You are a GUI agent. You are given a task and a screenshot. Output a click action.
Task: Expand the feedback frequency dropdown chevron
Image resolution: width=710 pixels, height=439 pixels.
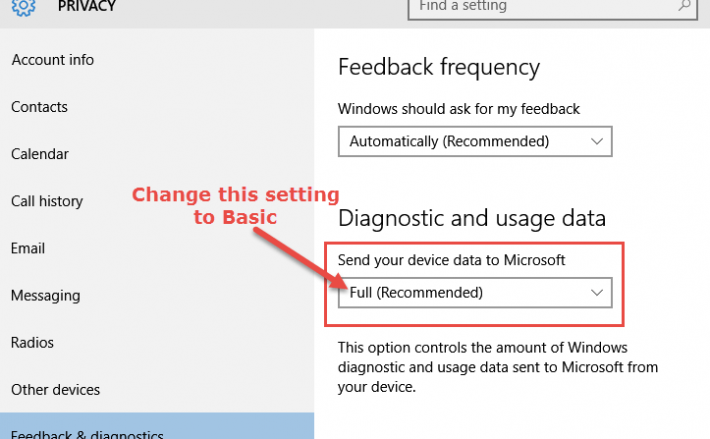597,142
